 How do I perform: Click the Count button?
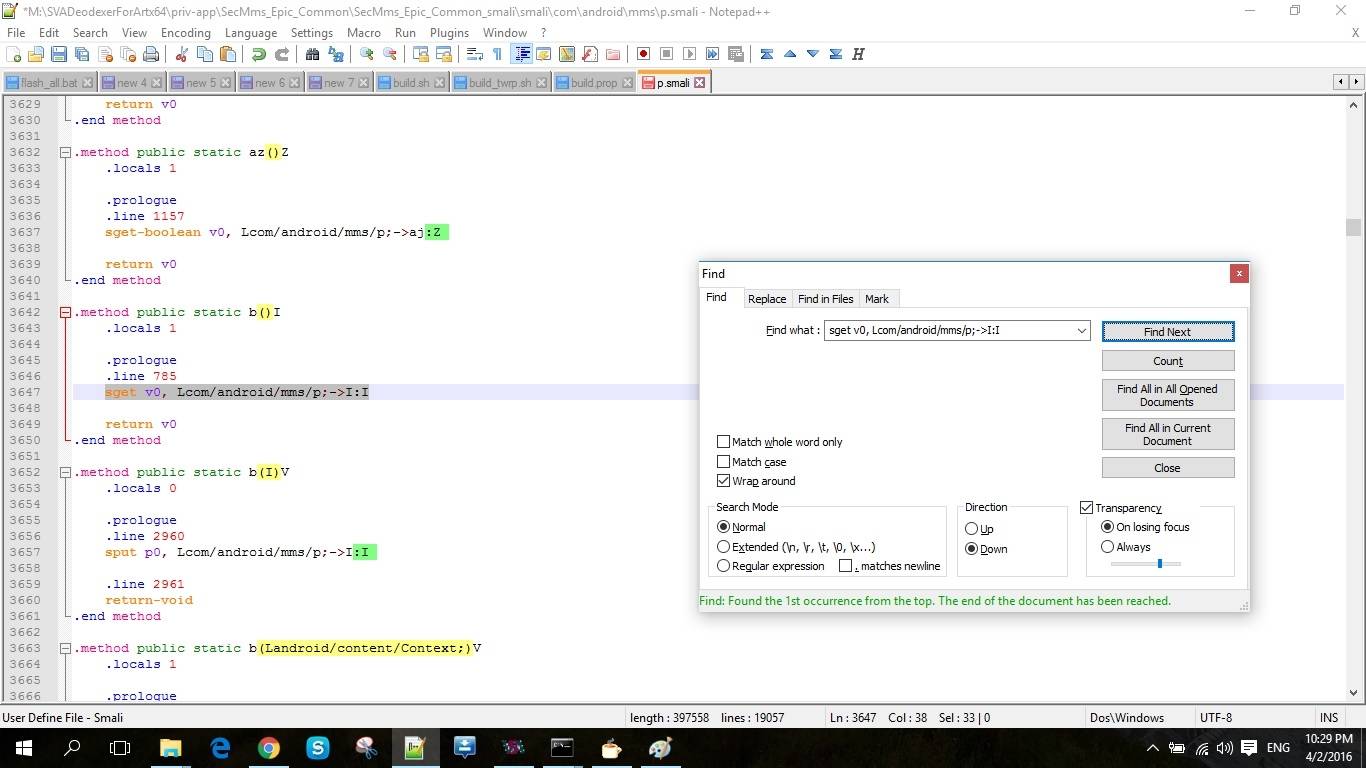[1167, 360]
